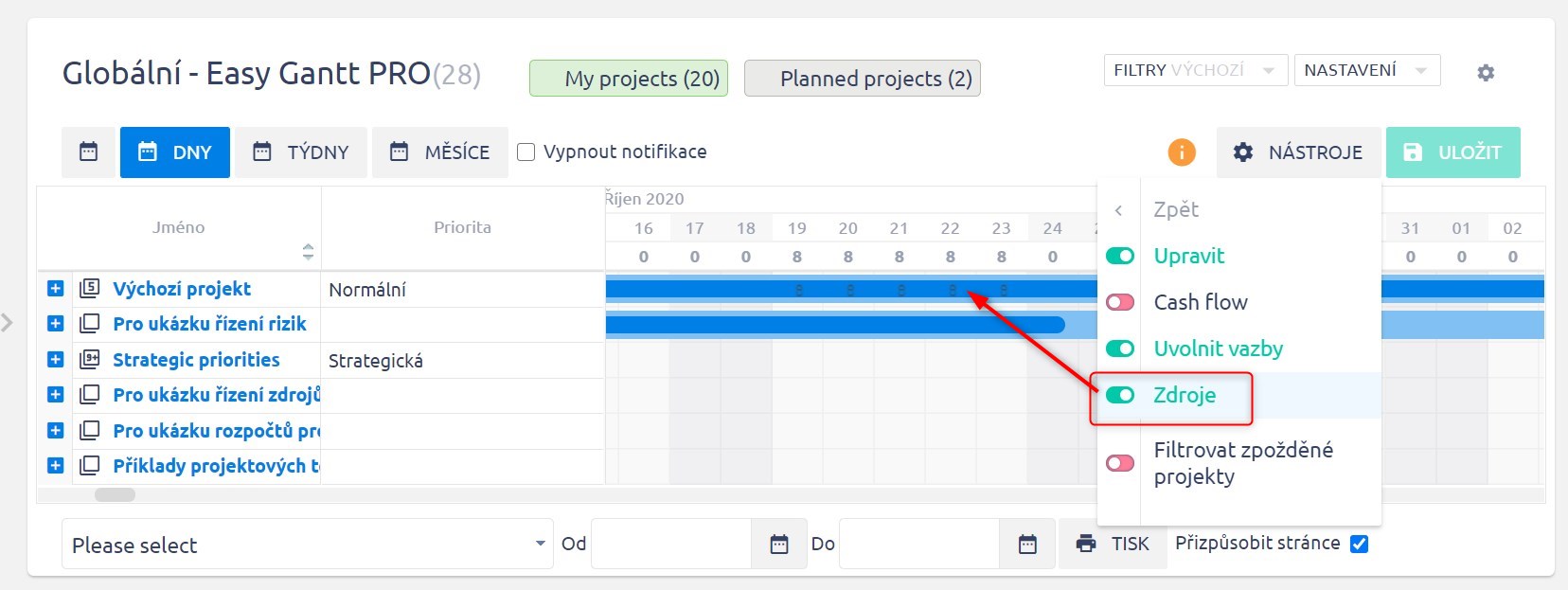Click the Do date calendar icon
Screen dimensions: 1568x590
(x=1027, y=545)
